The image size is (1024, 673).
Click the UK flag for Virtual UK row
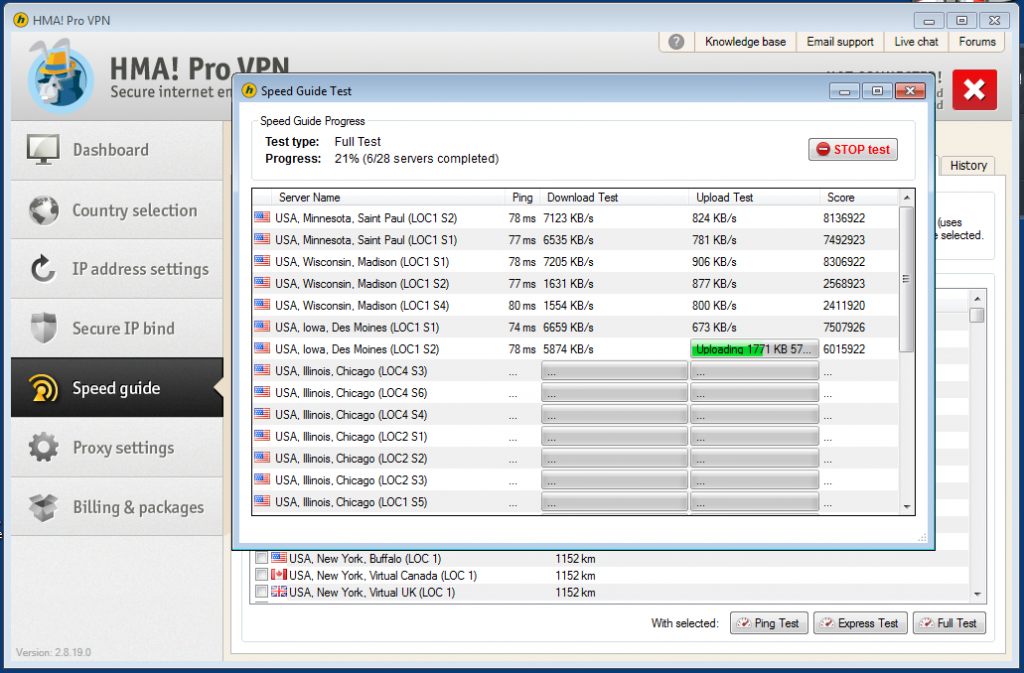tap(280, 592)
